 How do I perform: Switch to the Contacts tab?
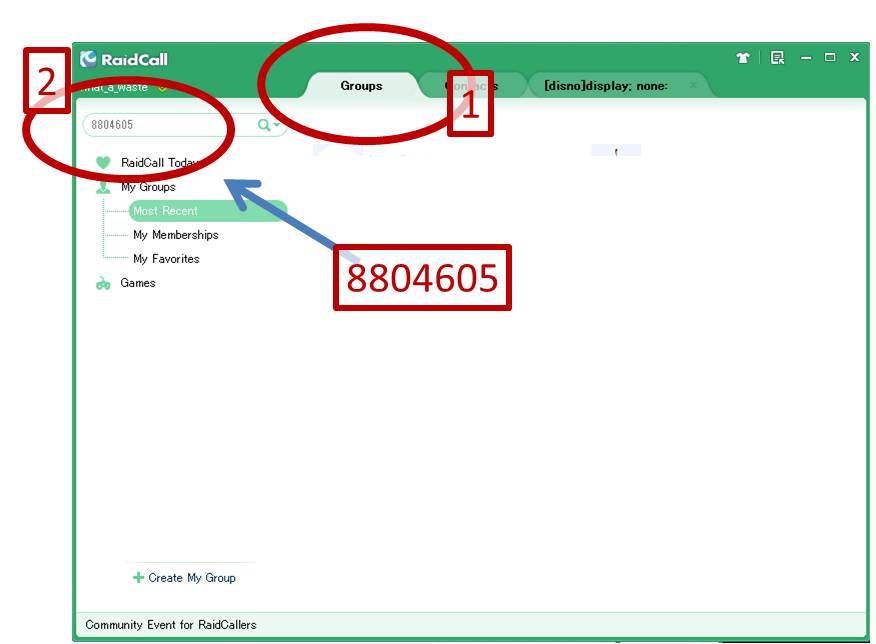[471, 86]
